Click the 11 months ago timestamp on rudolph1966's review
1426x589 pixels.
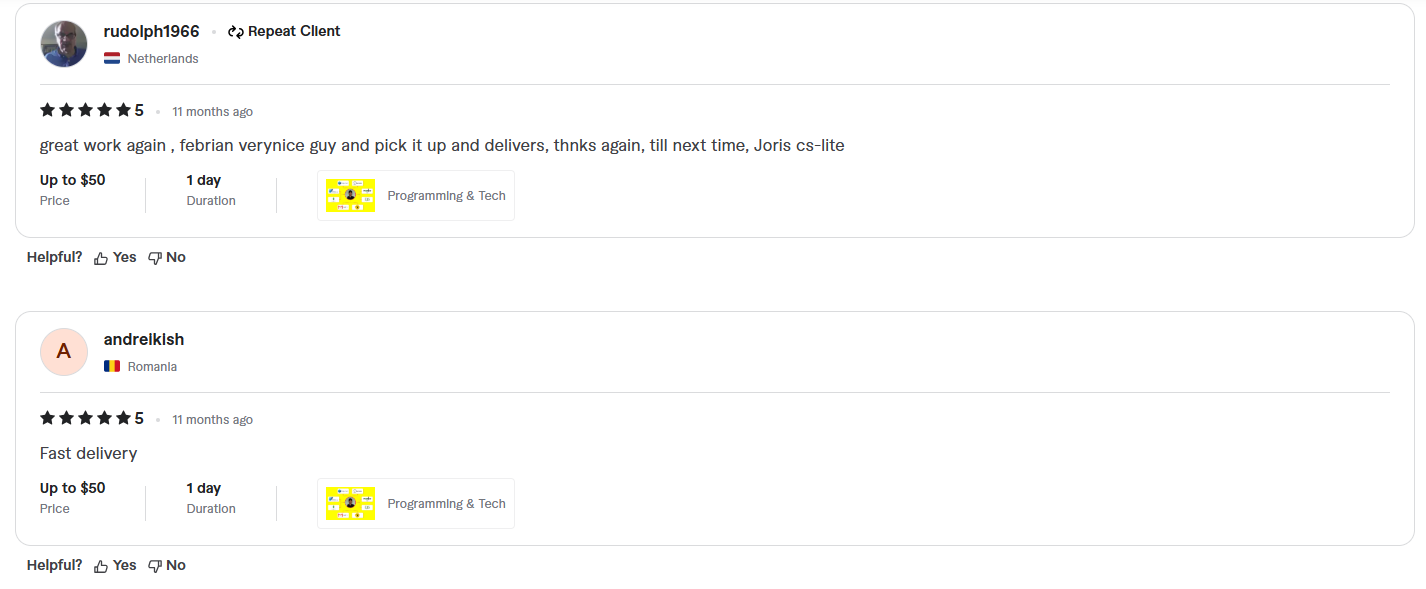[x=212, y=111]
